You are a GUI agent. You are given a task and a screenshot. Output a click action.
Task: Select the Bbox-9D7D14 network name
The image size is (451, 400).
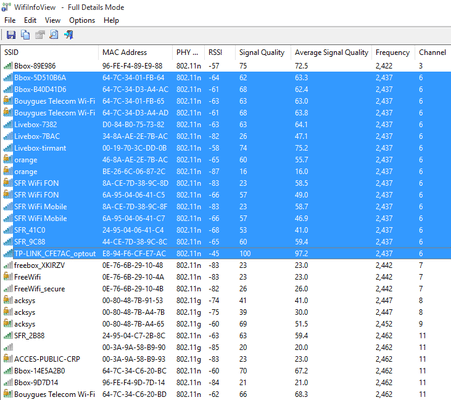tap(36, 382)
